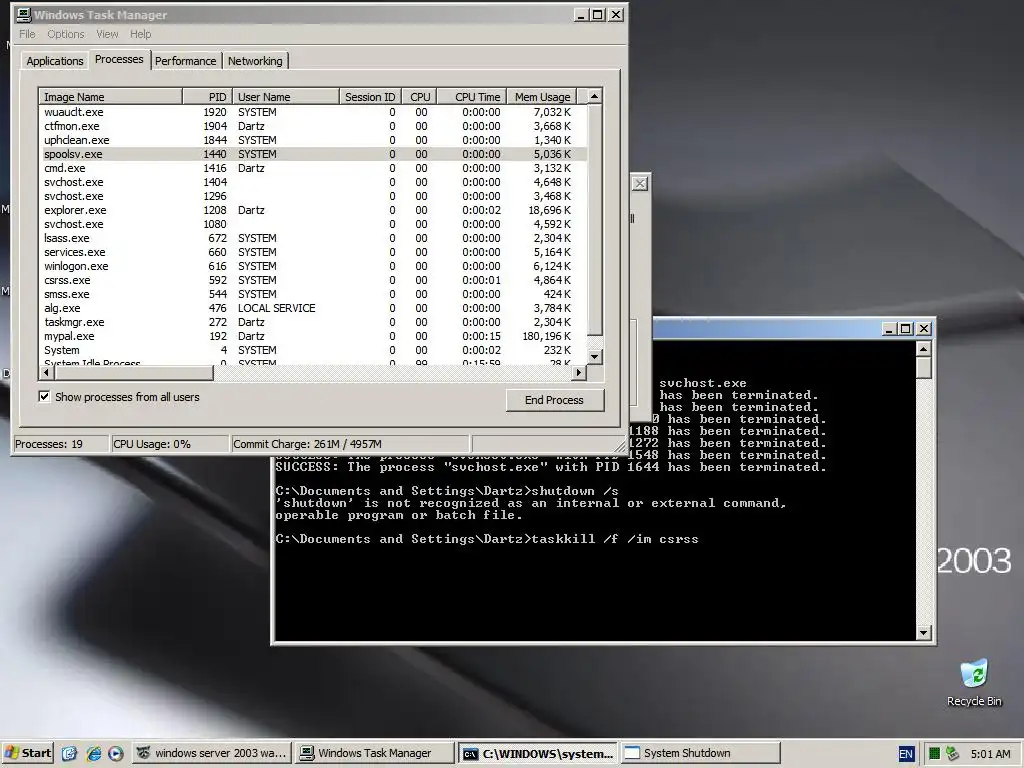Screen dimensions: 1024x768
Task: Sort processes by Image Name column
Action: (x=110, y=97)
